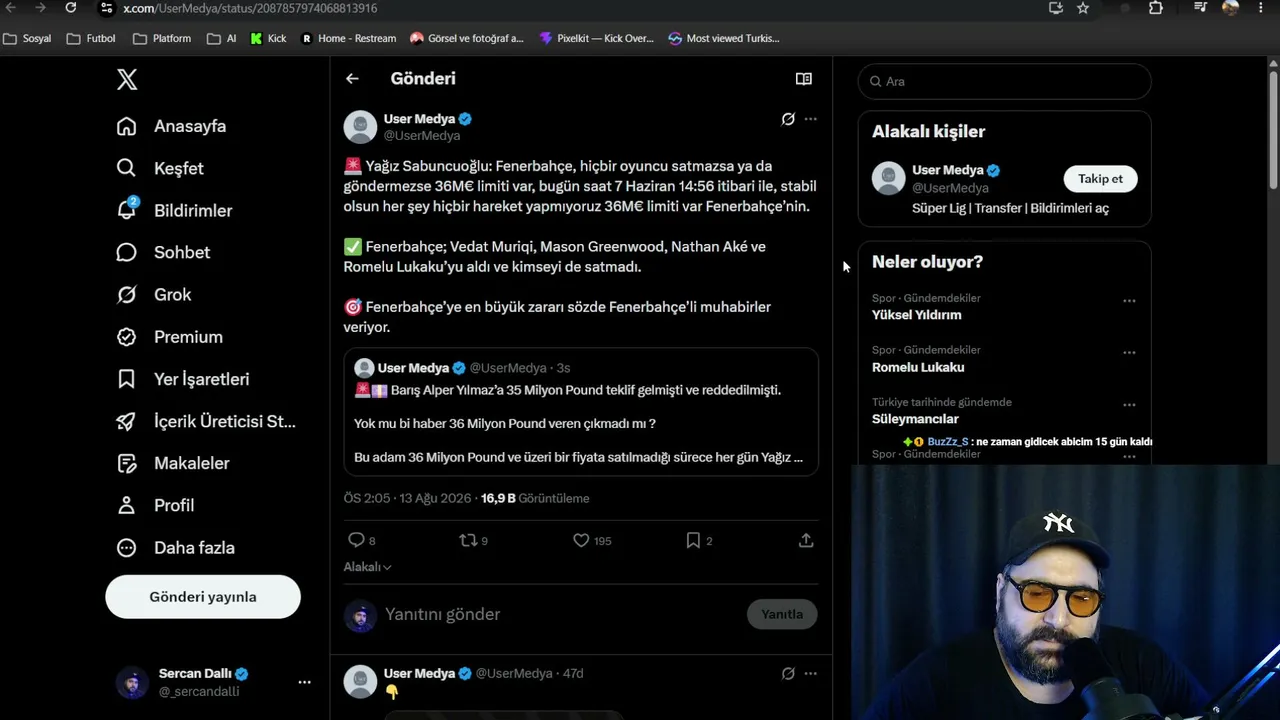Click the share icon on the post
This screenshot has width=1280, height=720.
point(806,540)
